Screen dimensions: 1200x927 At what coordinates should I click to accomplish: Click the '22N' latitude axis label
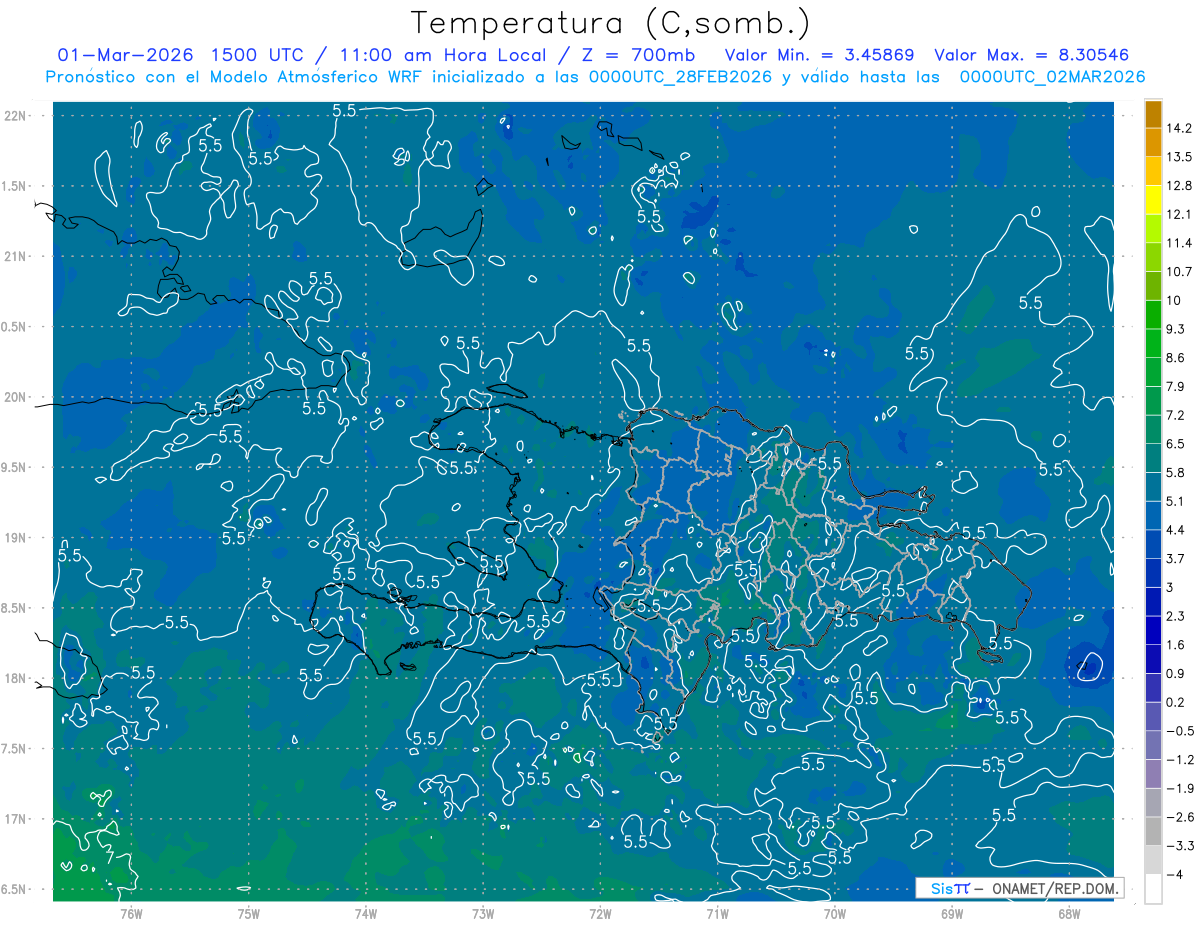coord(15,115)
